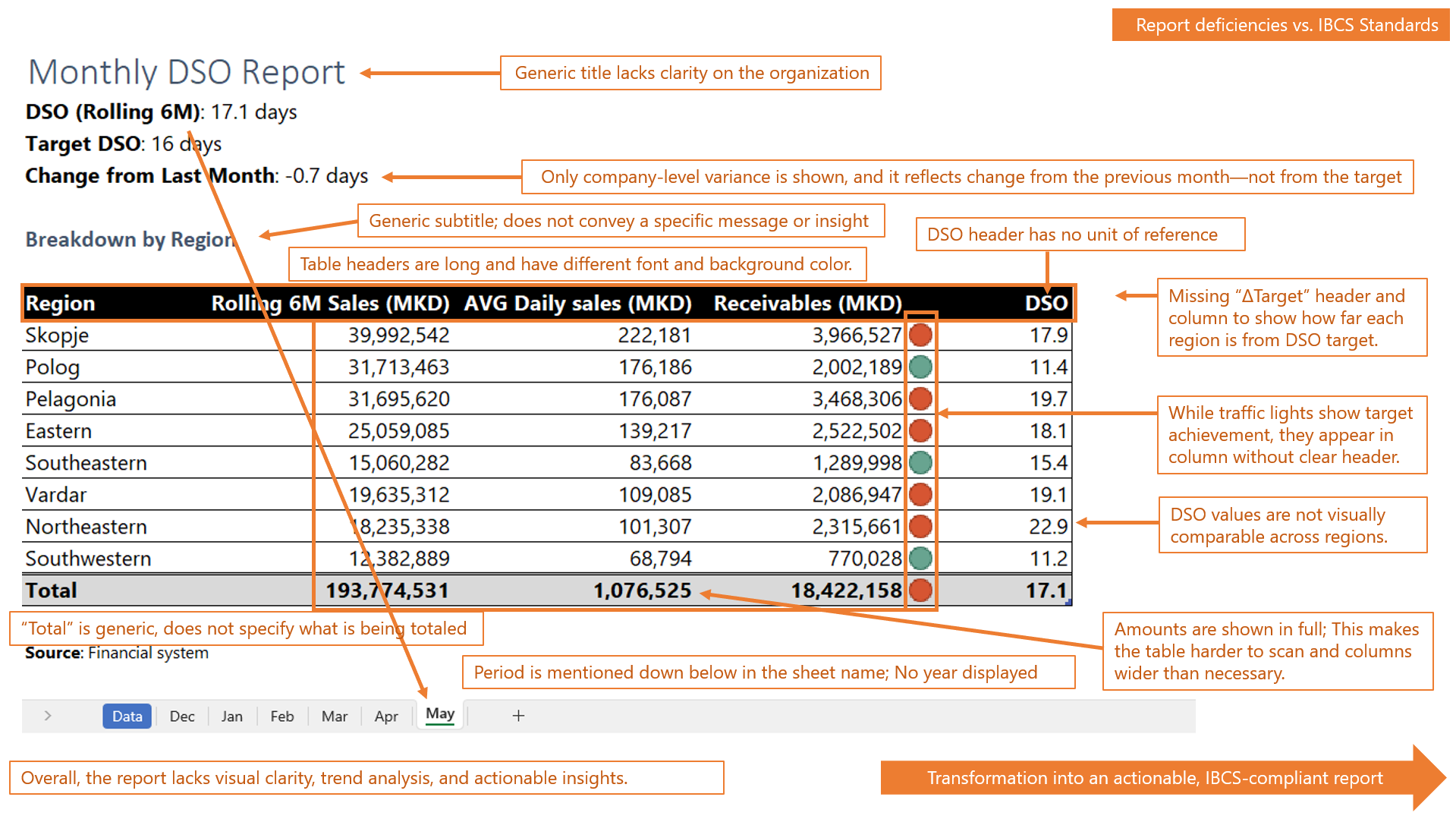Click the red indicator in the Total row
The width and height of the screenshot is (1456, 819).
[920, 590]
